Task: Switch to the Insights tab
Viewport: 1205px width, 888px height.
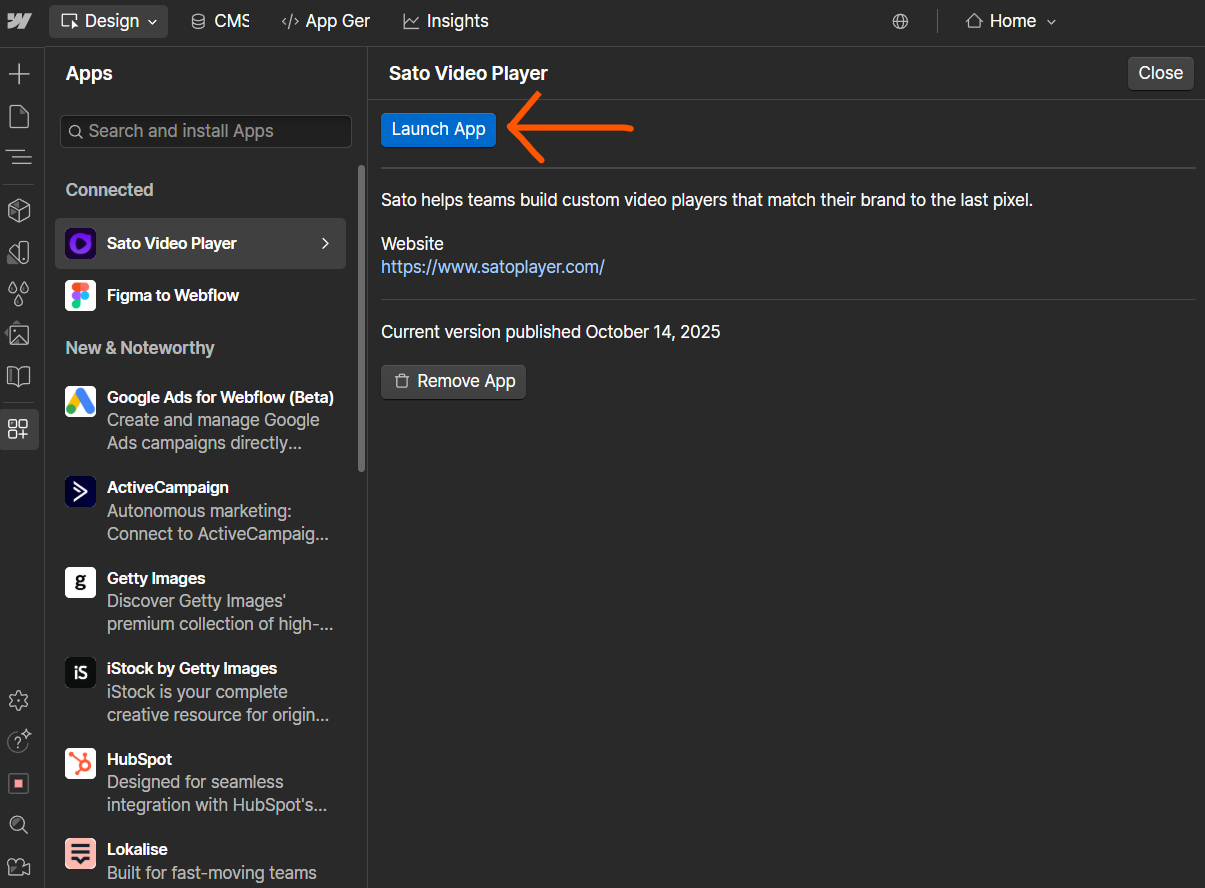Action: [x=445, y=21]
